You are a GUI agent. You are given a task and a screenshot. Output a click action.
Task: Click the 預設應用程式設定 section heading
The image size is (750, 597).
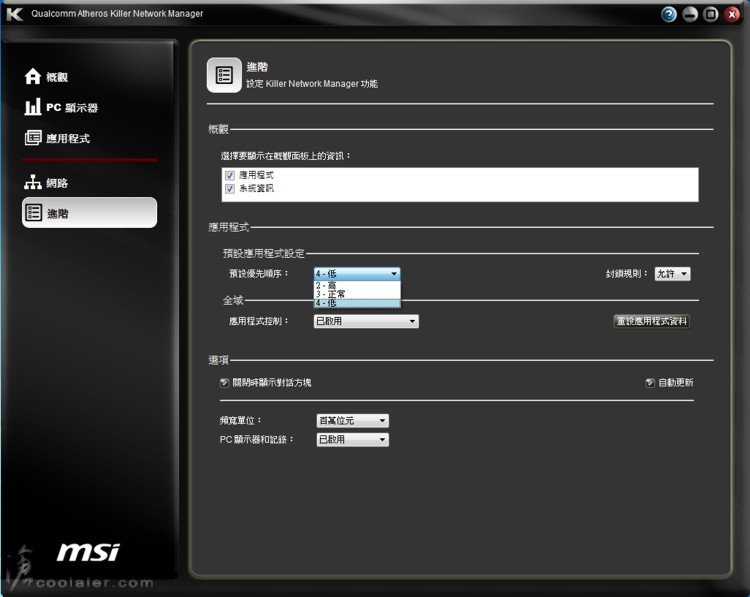tap(264, 254)
